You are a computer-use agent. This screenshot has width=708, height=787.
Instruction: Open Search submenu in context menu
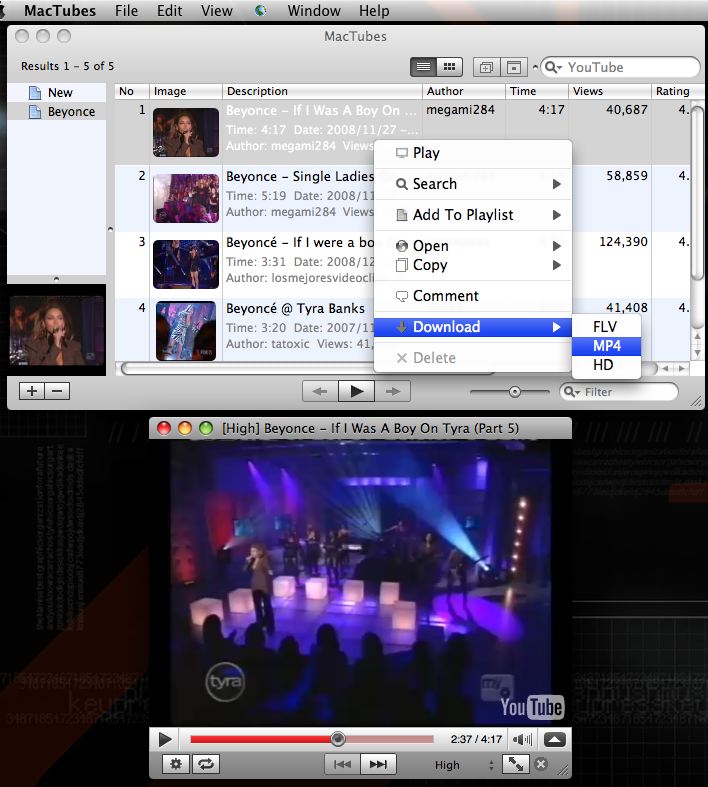point(473,184)
